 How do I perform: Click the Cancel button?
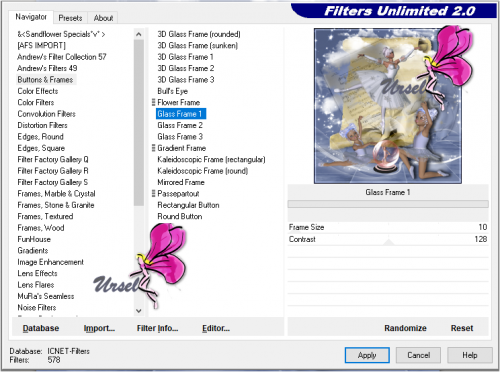(418, 355)
